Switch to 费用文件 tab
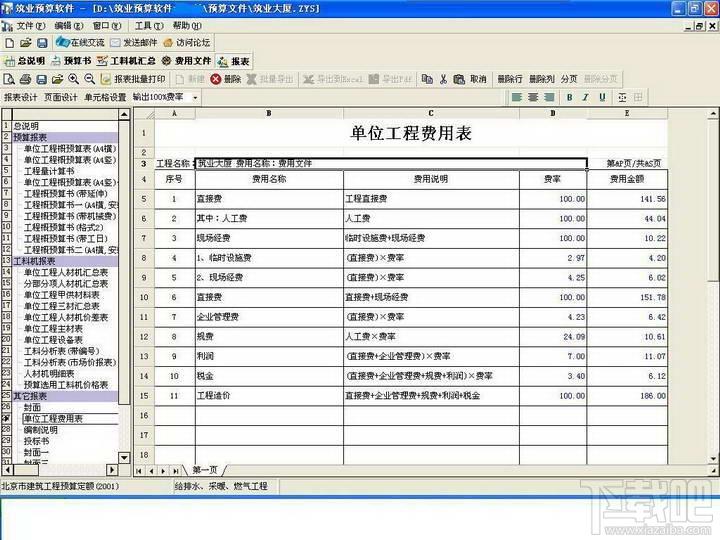 (x=186, y=61)
